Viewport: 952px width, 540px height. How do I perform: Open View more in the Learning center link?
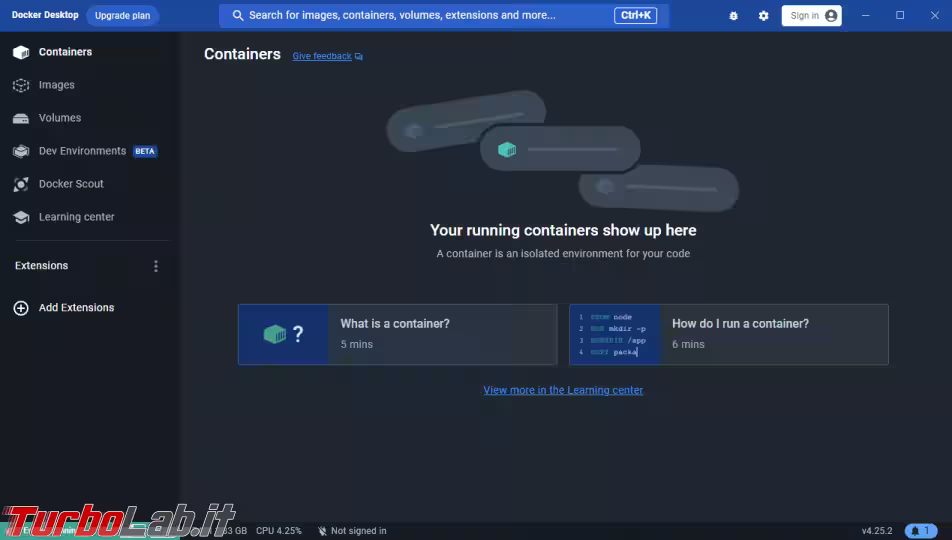point(563,390)
